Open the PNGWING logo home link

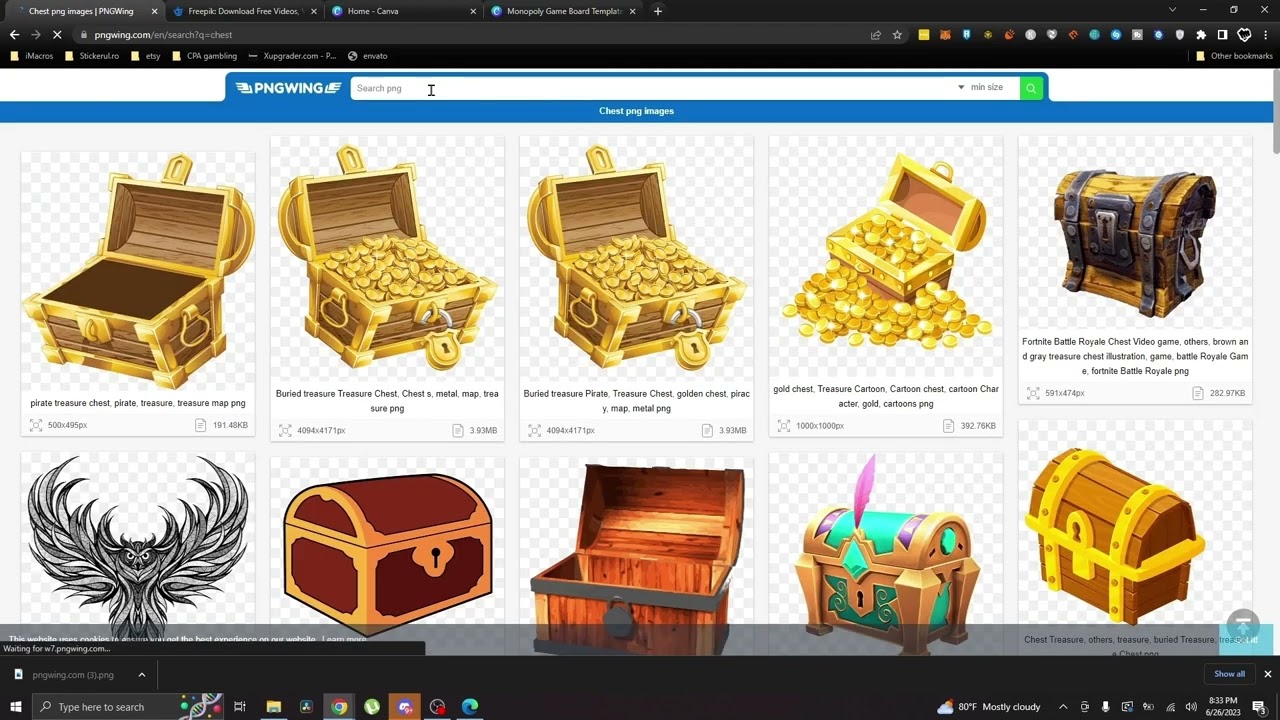pyautogui.click(x=288, y=88)
